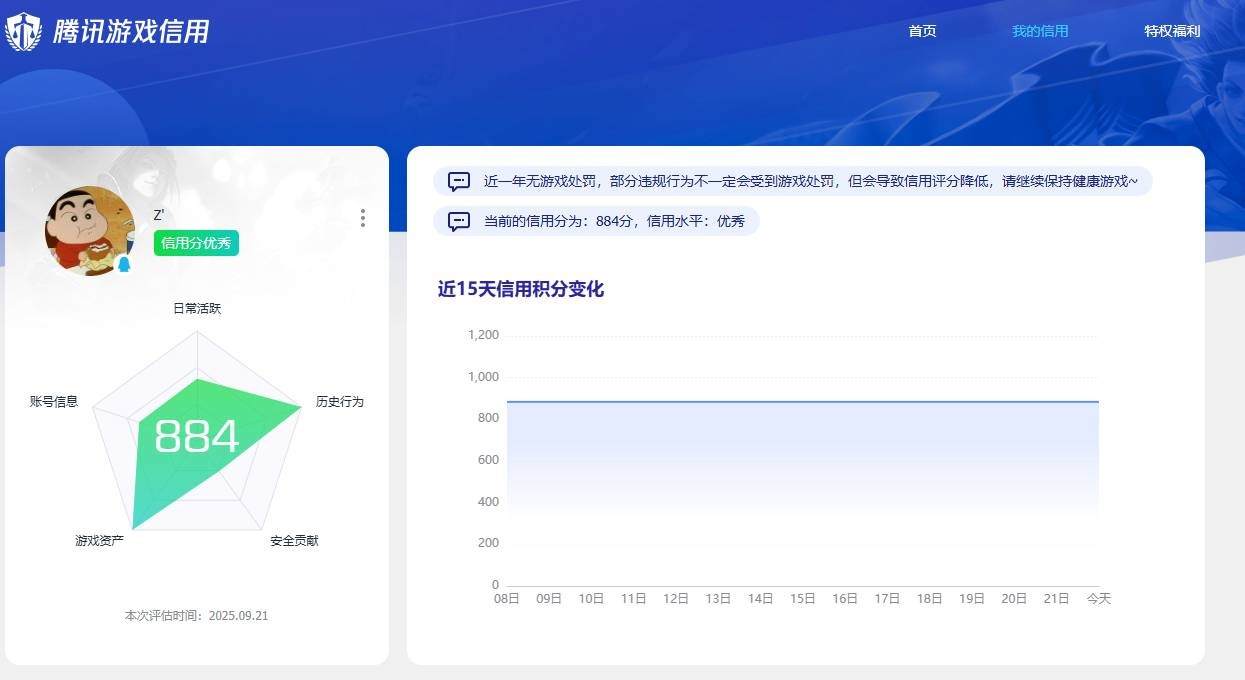Click the 1,000 y-axis value
Viewport: 1245px width, 680px height.
(483, 377)
